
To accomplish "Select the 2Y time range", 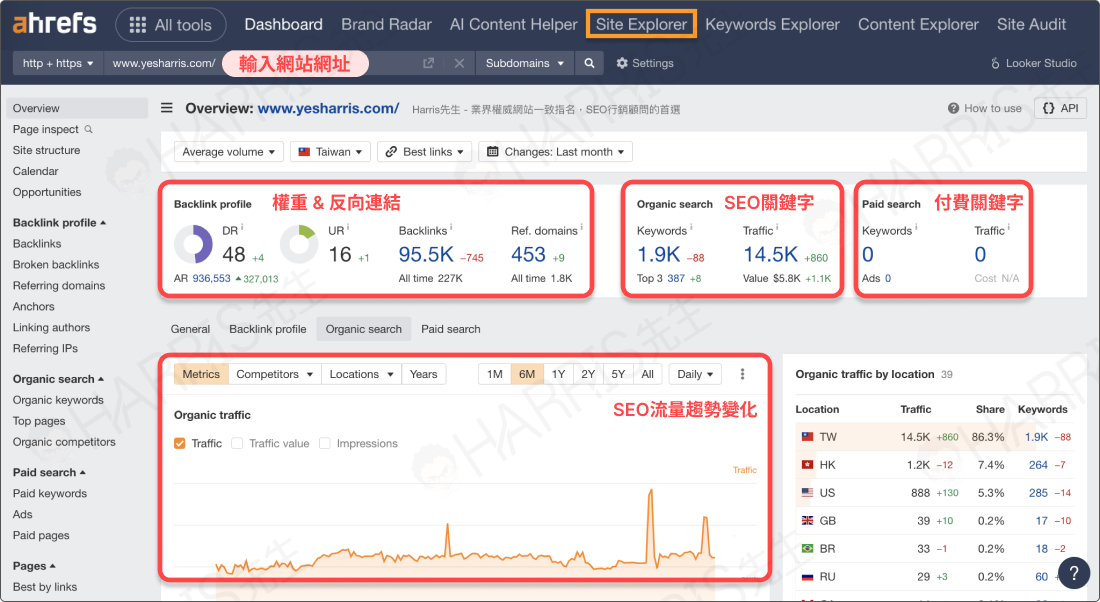I will click(588, 374).
